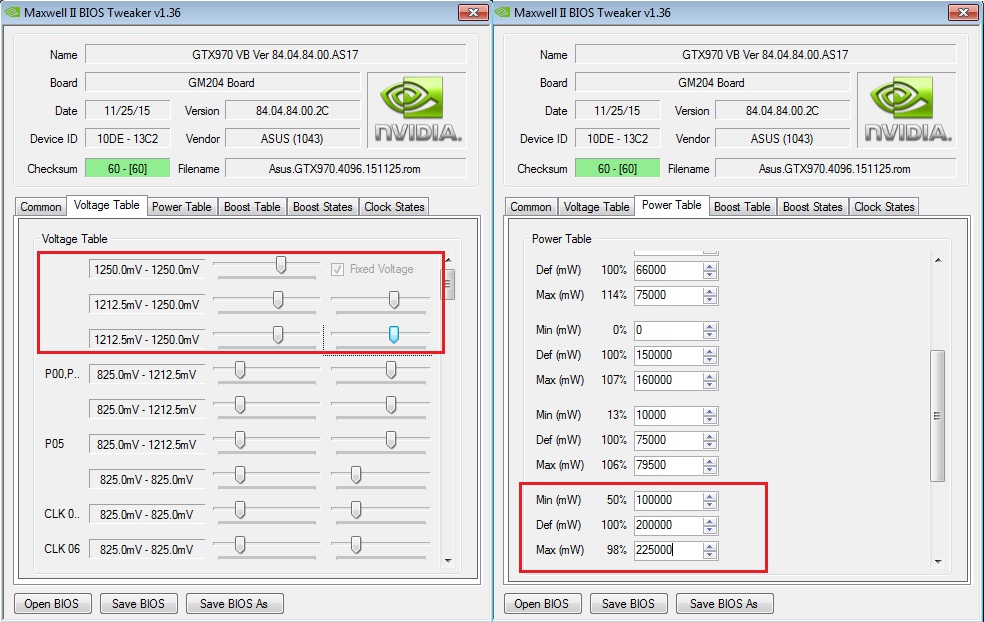Click Filename field in right window
This screenshot has height=622, width=984.
tap(835, 168)
